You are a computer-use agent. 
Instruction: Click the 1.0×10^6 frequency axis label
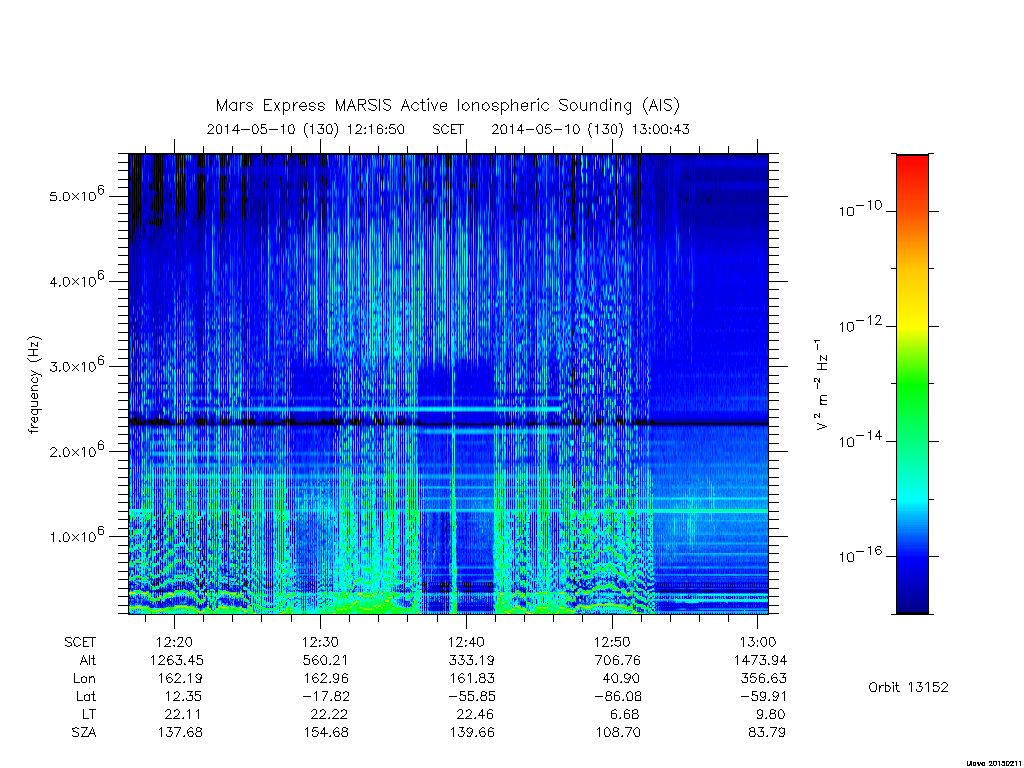point(77,534)
